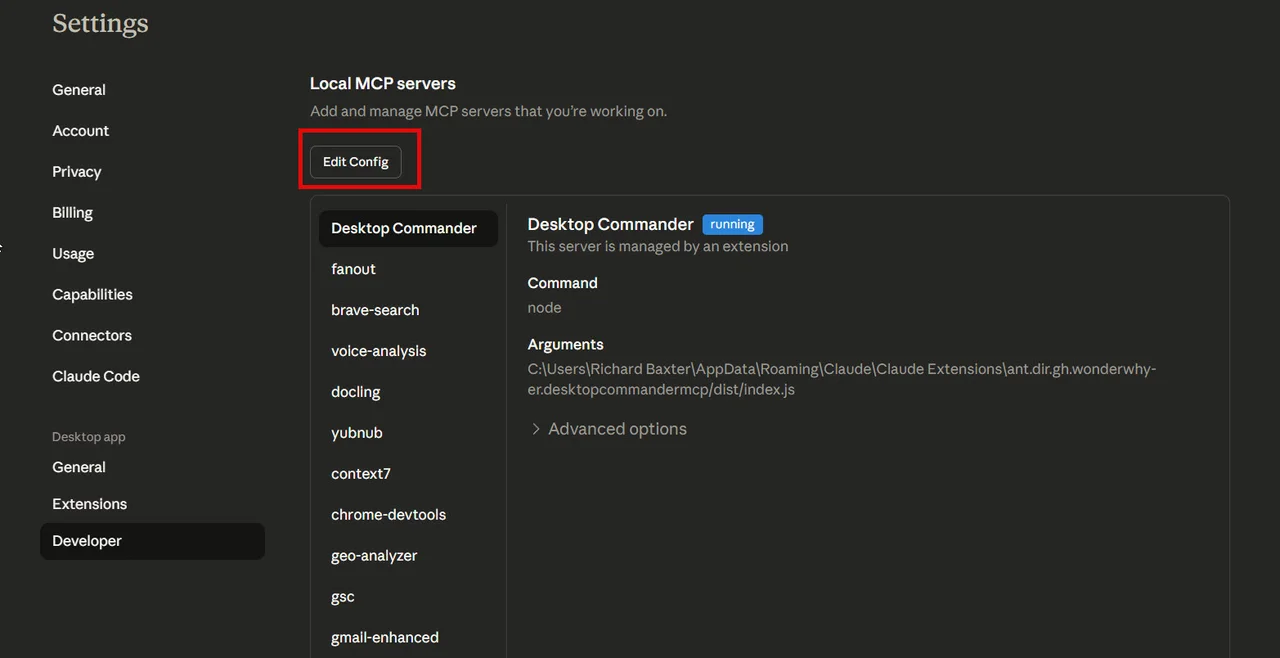Select Desktop Commander server
Image resolution: width=1280 pixels, height=658 pixels.
point(408,228)
